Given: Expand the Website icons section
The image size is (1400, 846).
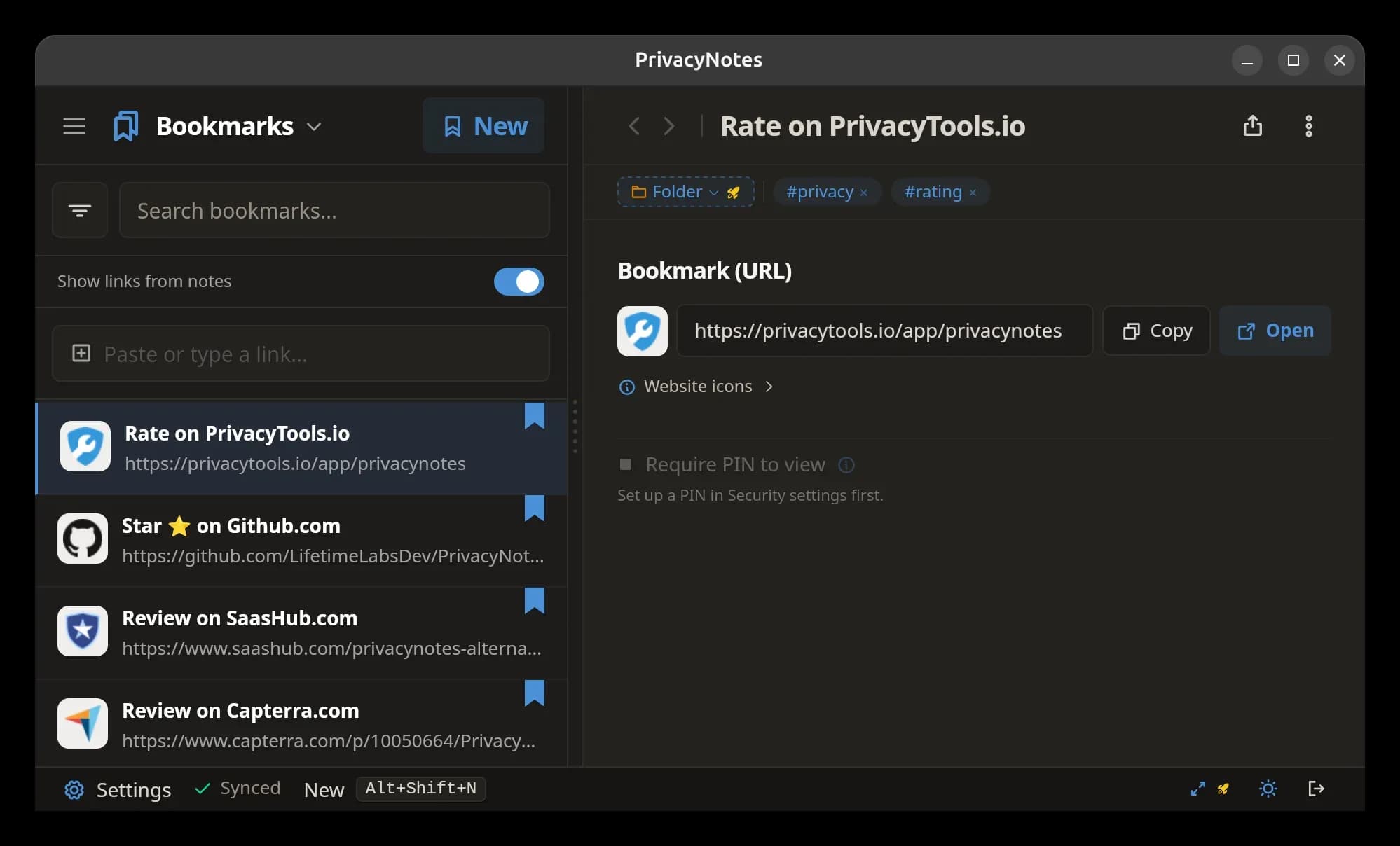Looking at the screenshot, I should 769,387.
